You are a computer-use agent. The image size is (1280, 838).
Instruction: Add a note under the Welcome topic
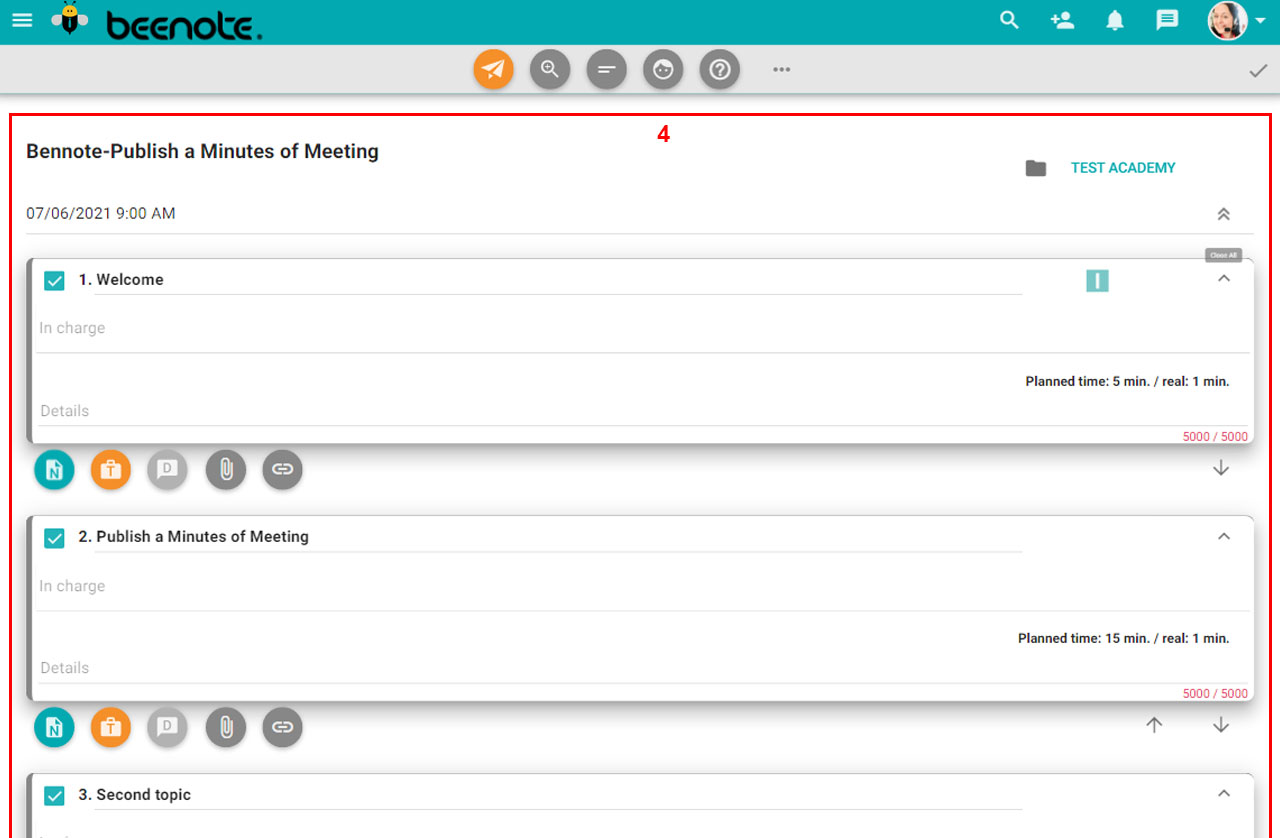(x=54, y=470)
